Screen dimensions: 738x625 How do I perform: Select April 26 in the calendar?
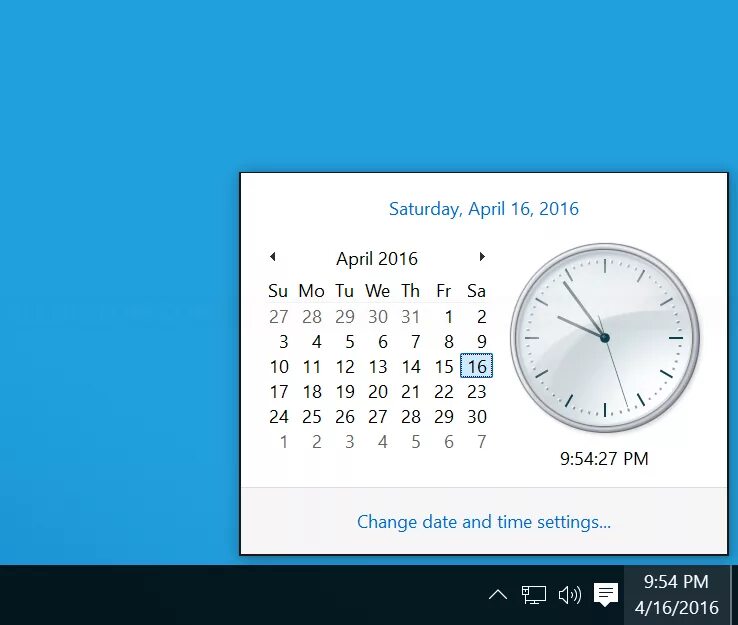pyautogui.click(x=345, y=417)
